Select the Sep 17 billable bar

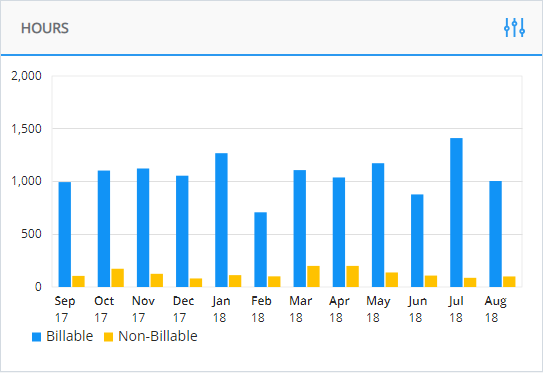(65, 234)
